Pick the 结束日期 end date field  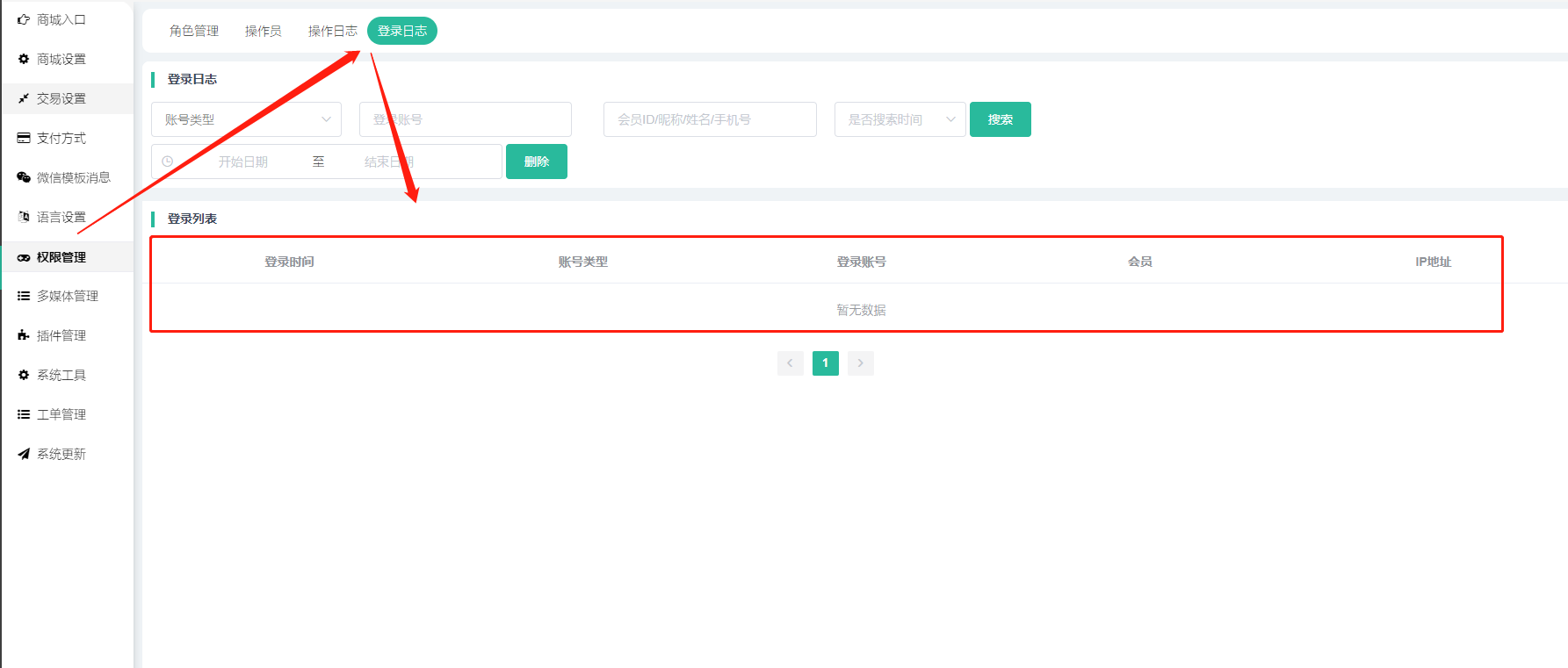(389, 162)
